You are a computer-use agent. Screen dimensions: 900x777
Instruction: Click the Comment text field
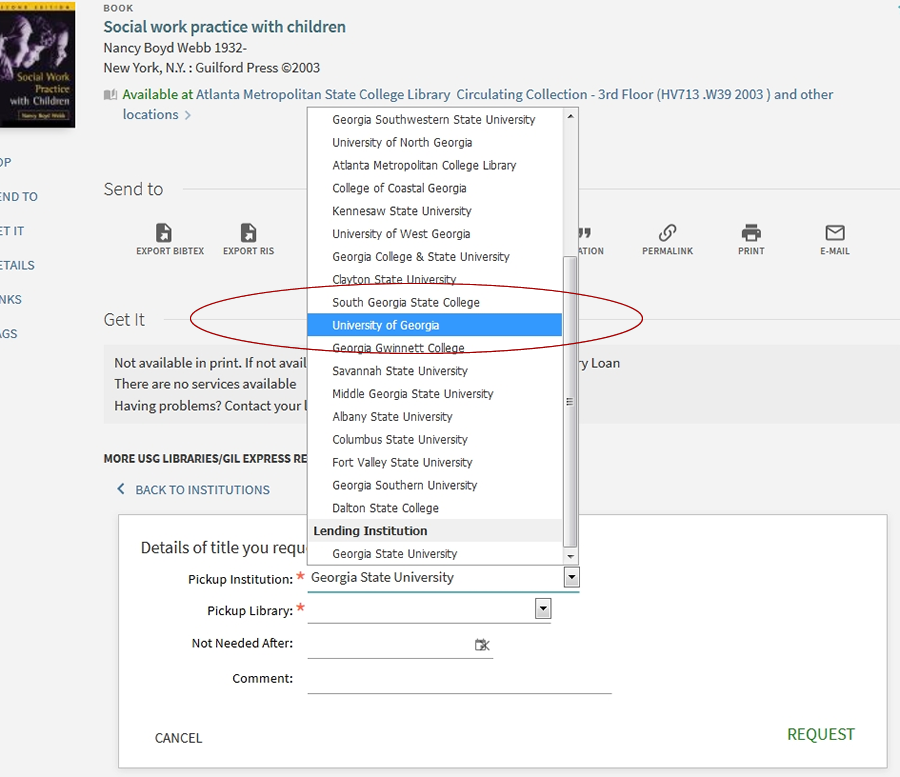coord(459,680)
